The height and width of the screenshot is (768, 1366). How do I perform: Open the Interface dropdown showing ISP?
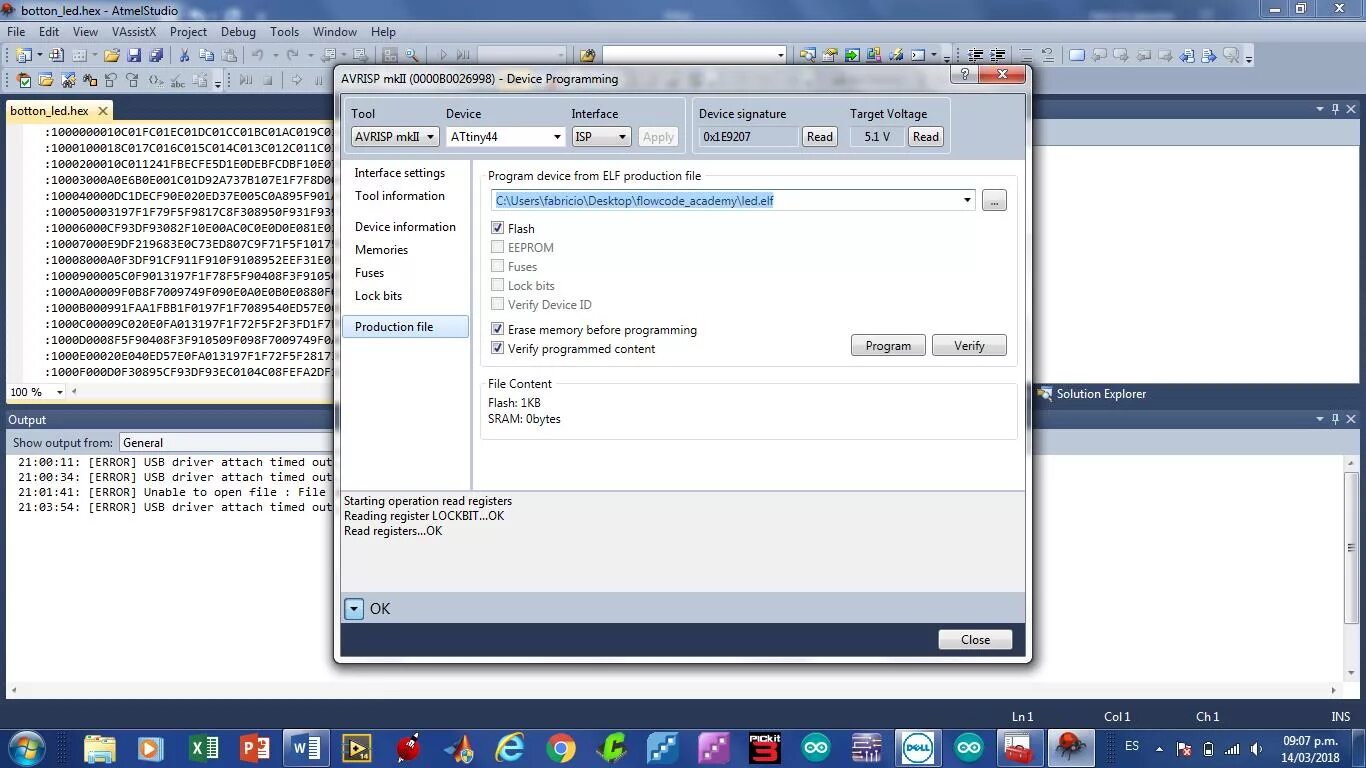601,137
